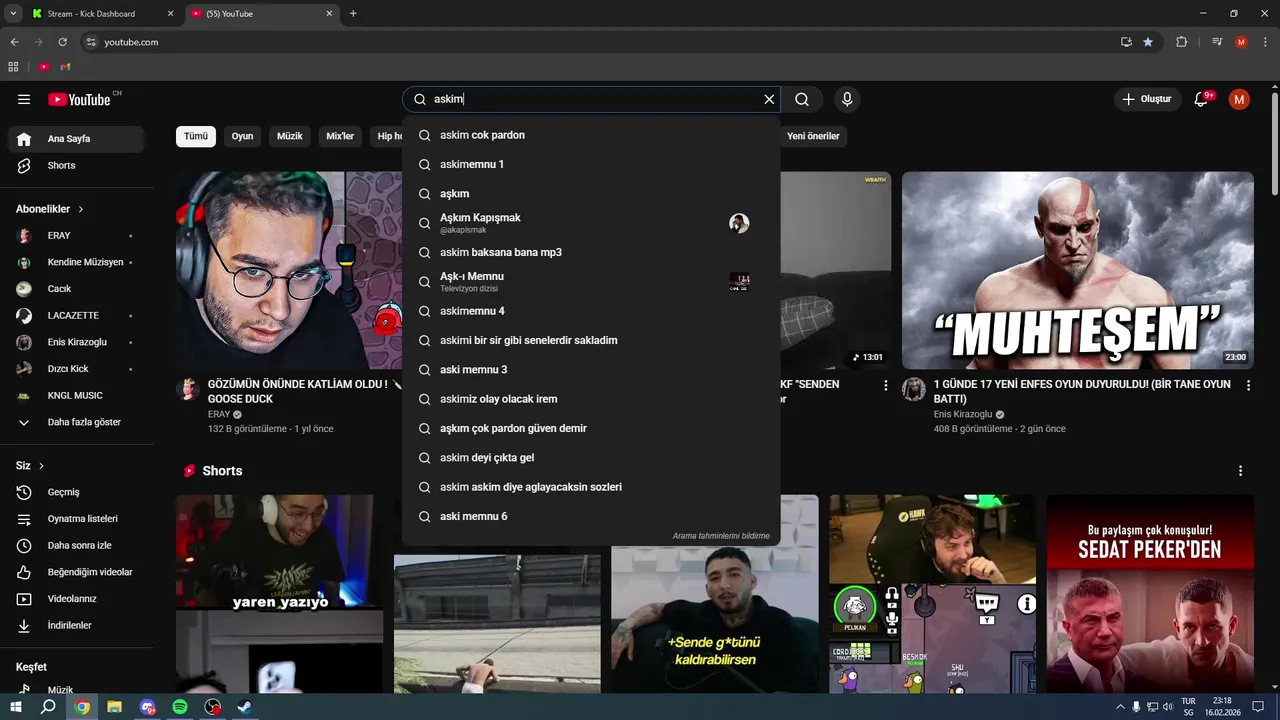This screenshot has width=1280, height=720.
Task: Choose suggestion 'askim baksana bana mp3'
Action: point(591,252)
